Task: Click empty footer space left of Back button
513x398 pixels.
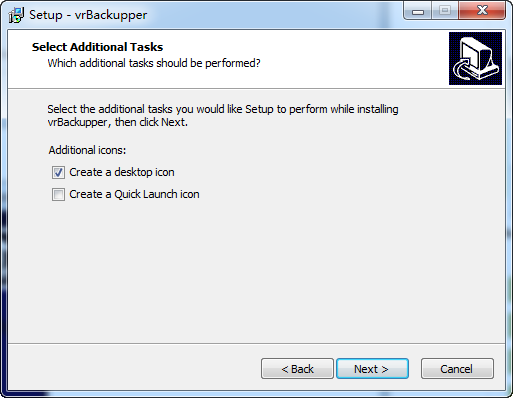Action: coord(133,369)
